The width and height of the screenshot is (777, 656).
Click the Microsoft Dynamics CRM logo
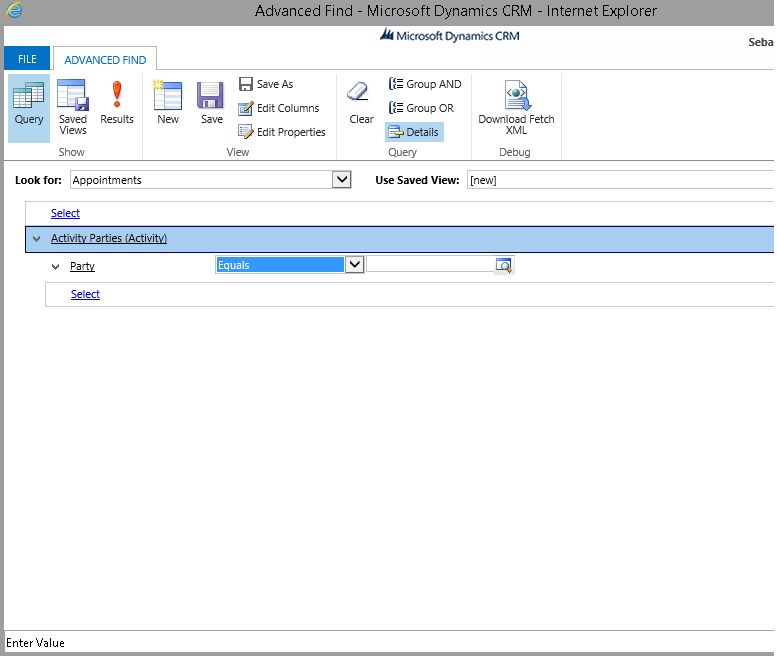click(449, 36)
